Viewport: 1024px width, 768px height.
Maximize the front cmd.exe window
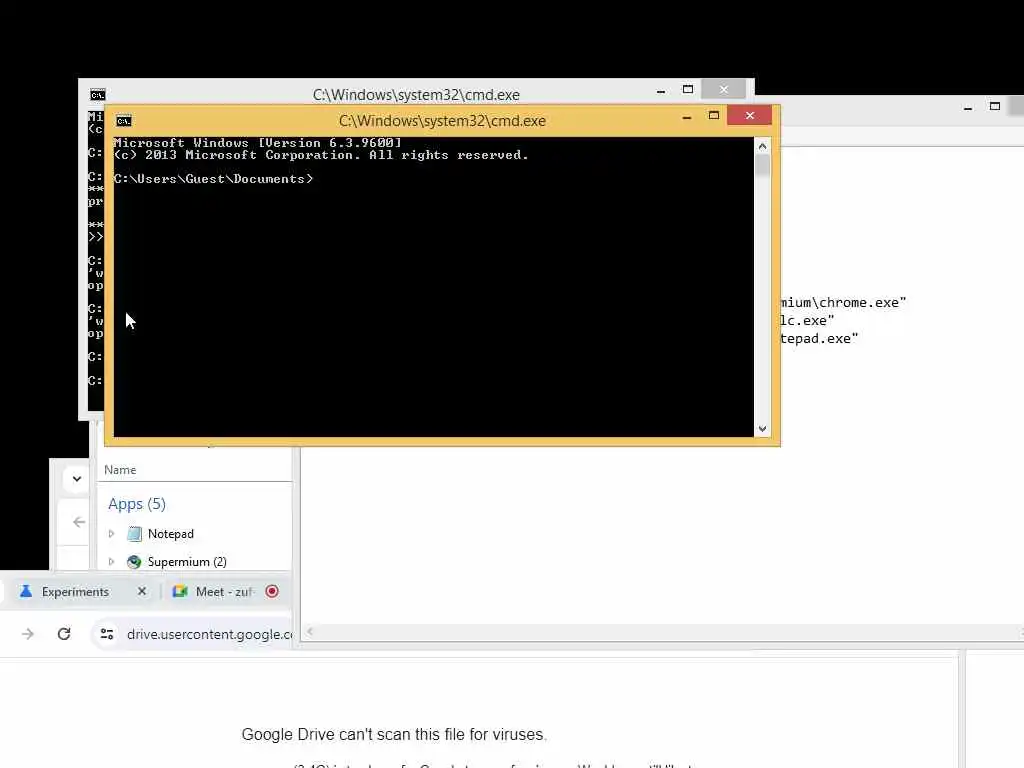tap(714, 116)
